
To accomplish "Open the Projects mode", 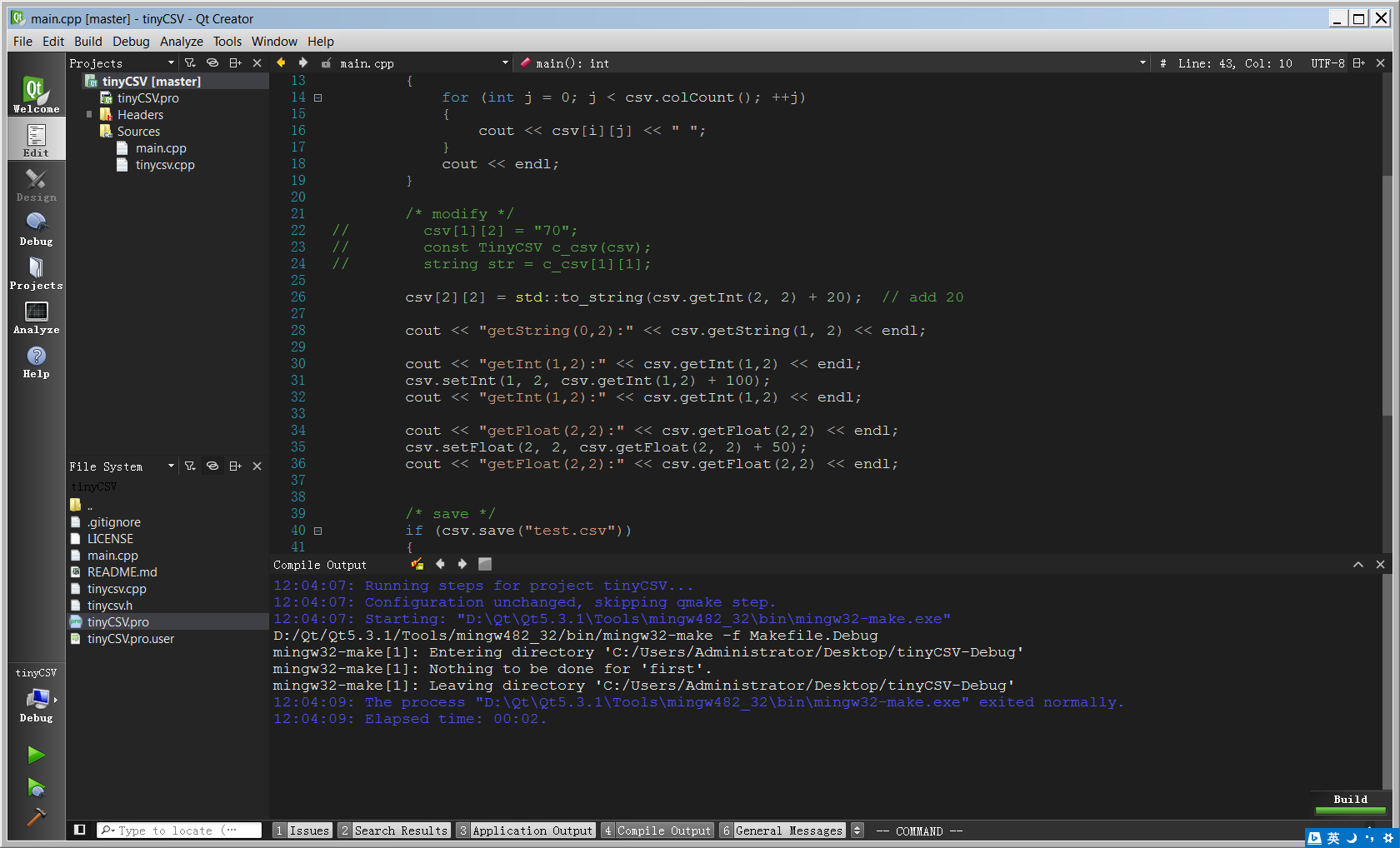I will click(x=36, y=272).
